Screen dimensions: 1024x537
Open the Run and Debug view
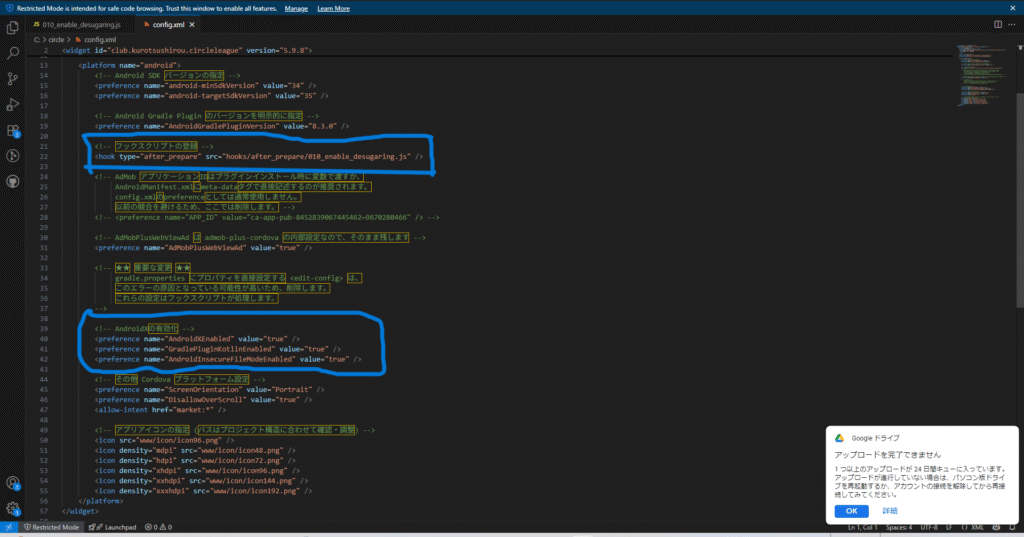pyautogui.click(x=12, y=105)
